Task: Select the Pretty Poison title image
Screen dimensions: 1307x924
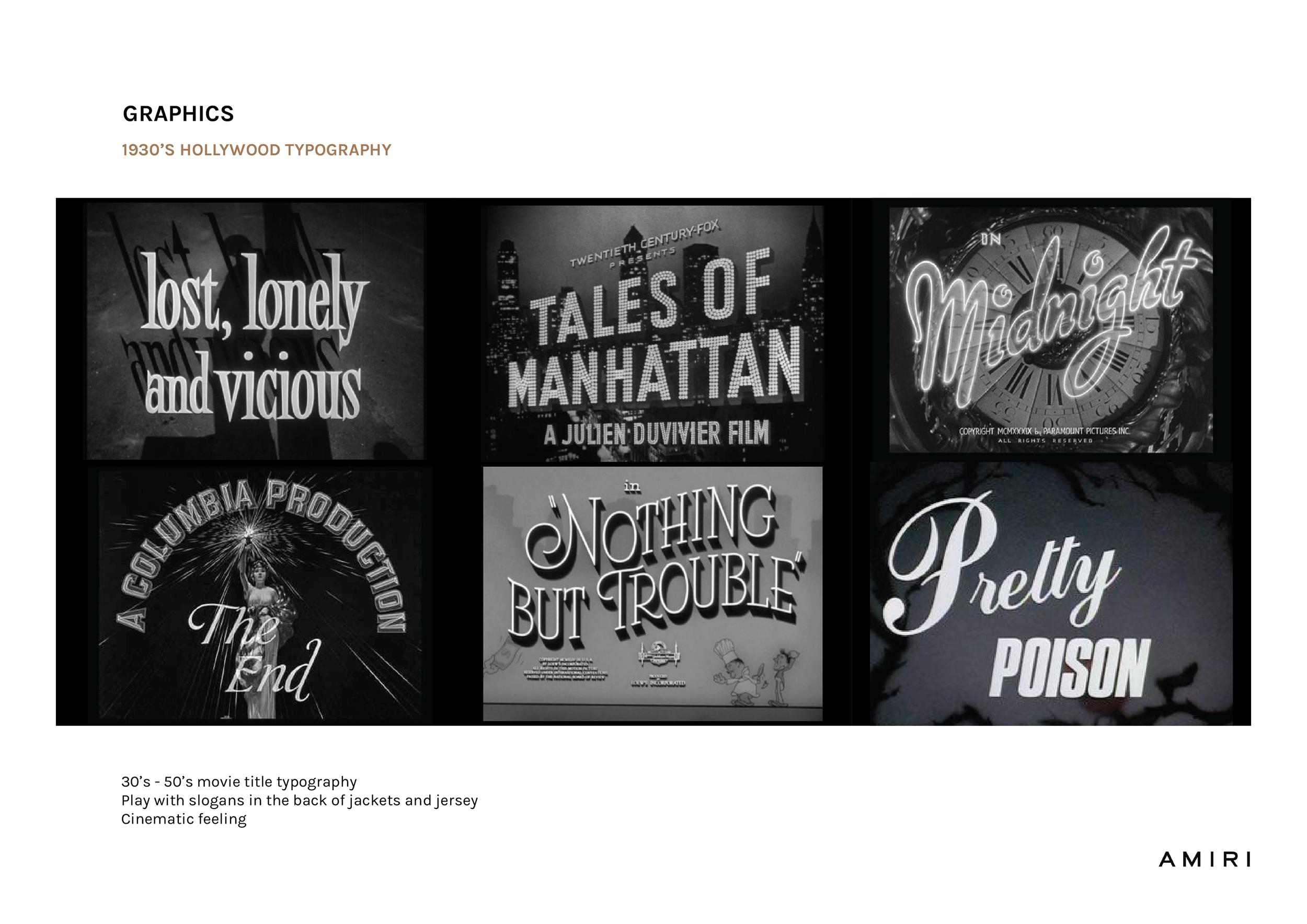Action: click(x=1051, y=593)
